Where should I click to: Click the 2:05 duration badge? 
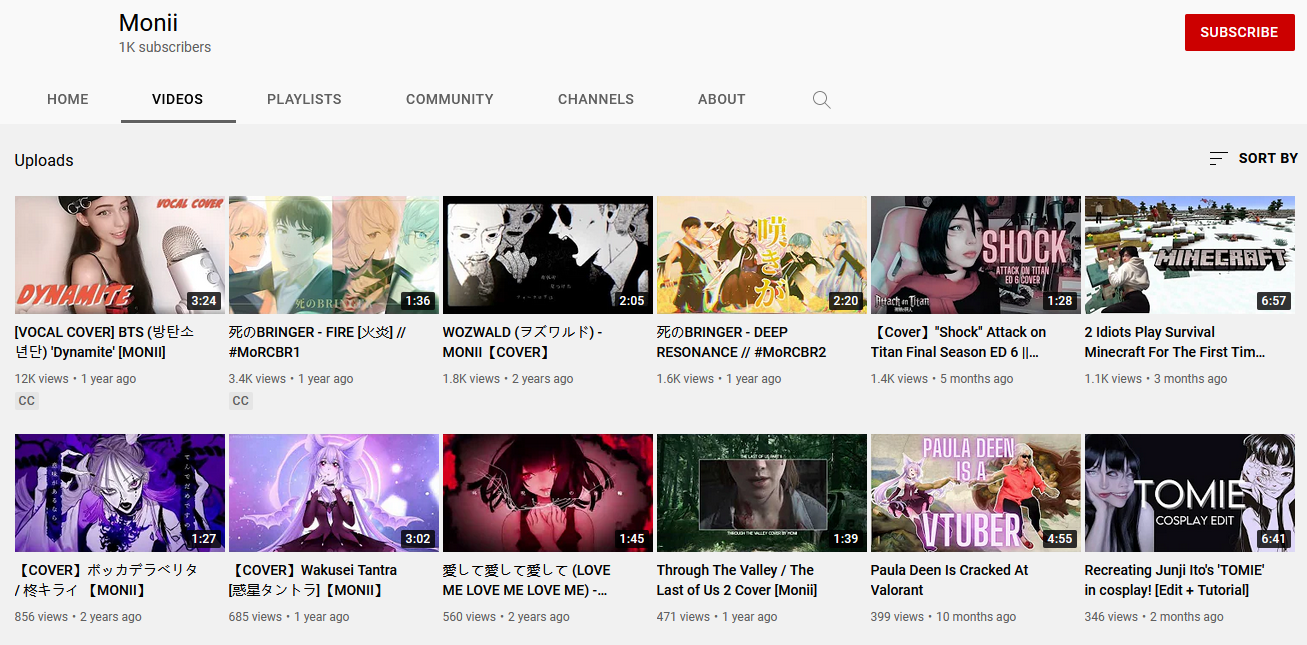(x=631, y=301)
